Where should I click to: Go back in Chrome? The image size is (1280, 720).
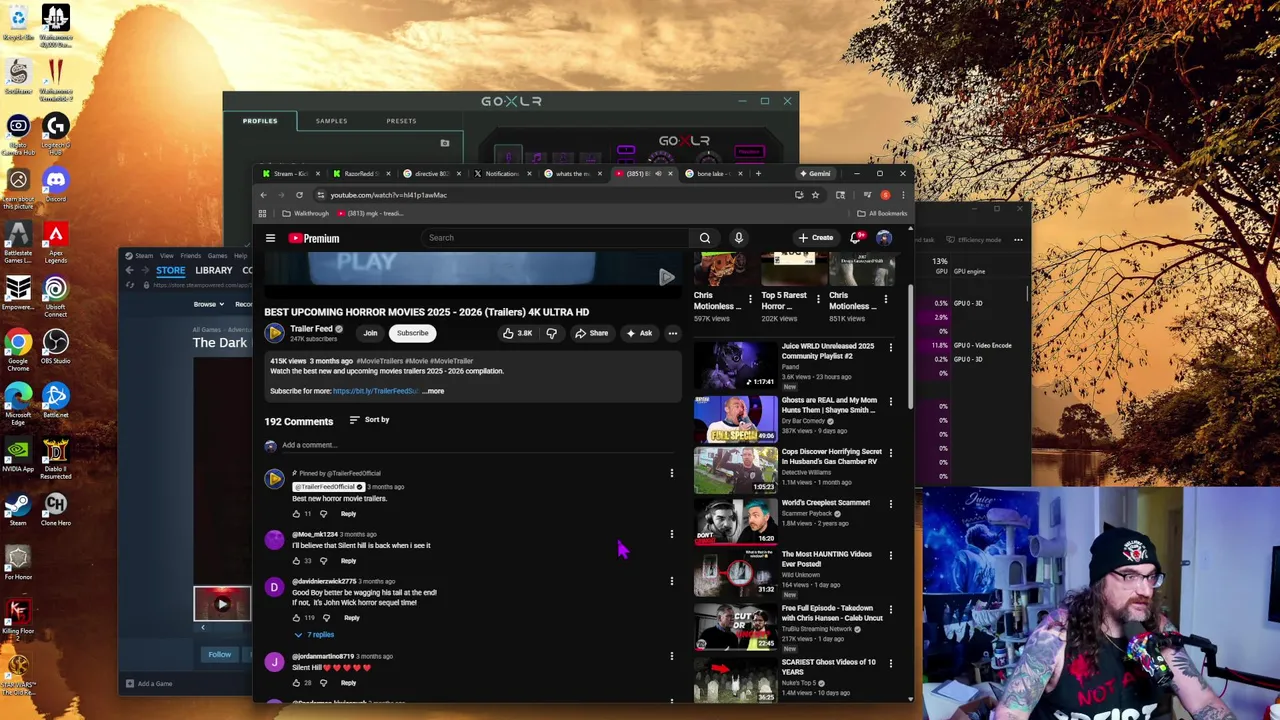(263, 195)
